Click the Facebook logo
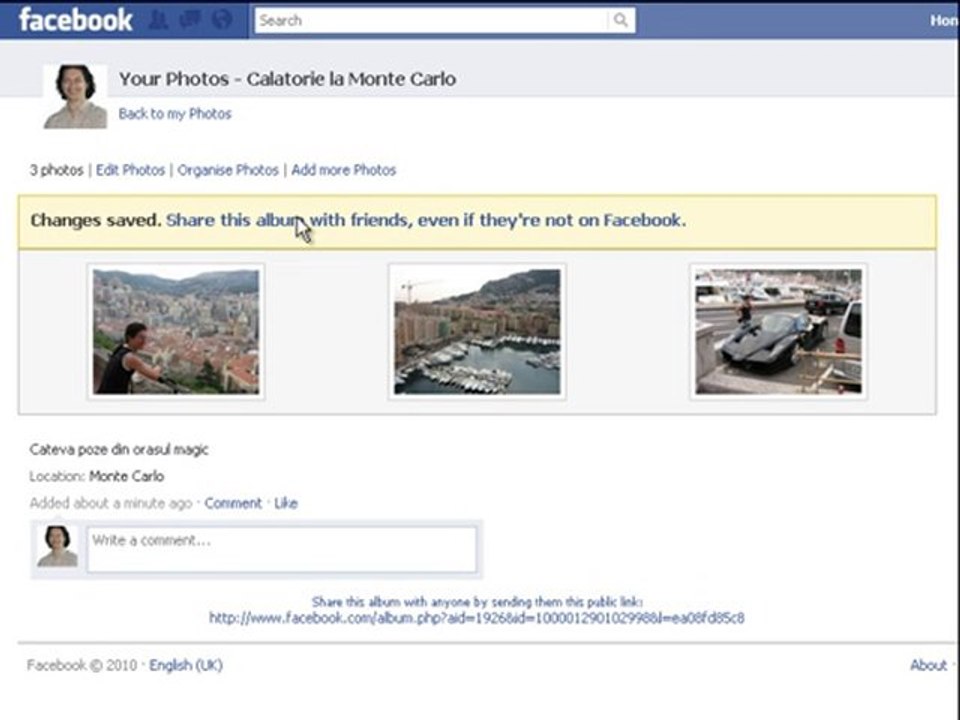Screen dimensions: 960x720 click(x=75, y=20)
